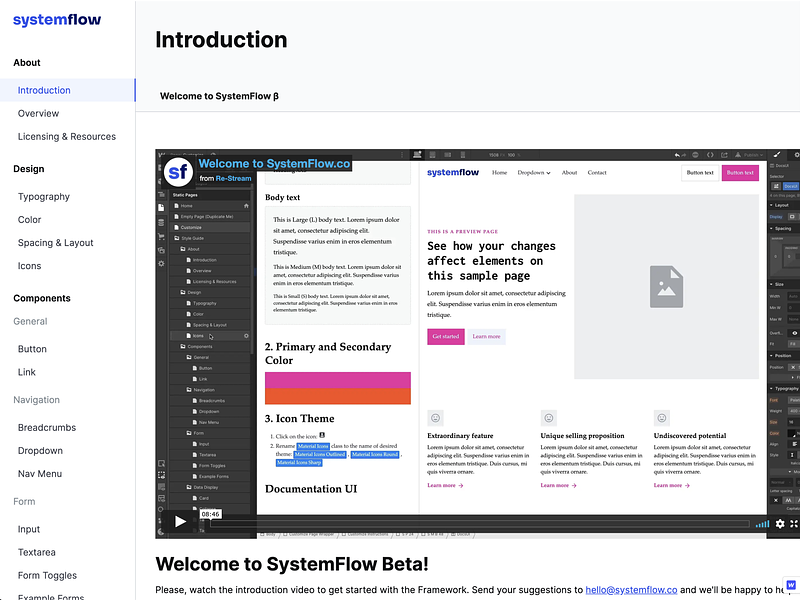Open the Typography design page
Image resolution: width=800 pixels, height=600 pixels.
tap(44, 196)
